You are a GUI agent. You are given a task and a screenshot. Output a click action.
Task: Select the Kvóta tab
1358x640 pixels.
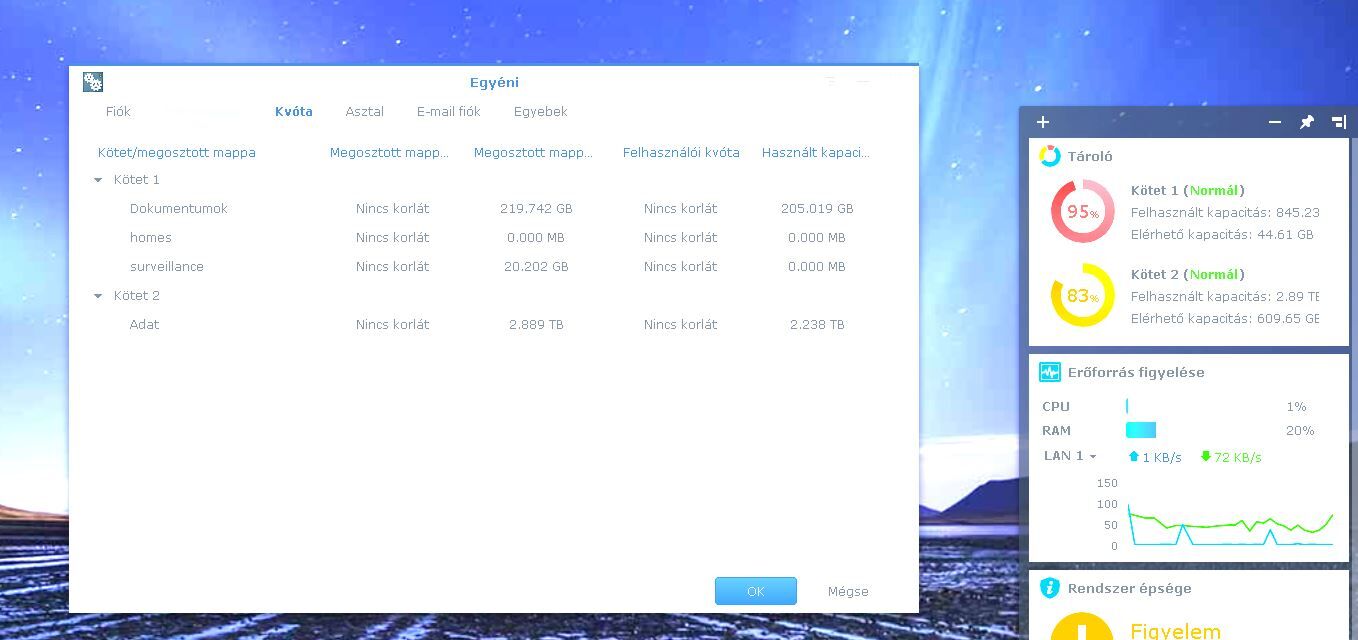click(294, 112)
